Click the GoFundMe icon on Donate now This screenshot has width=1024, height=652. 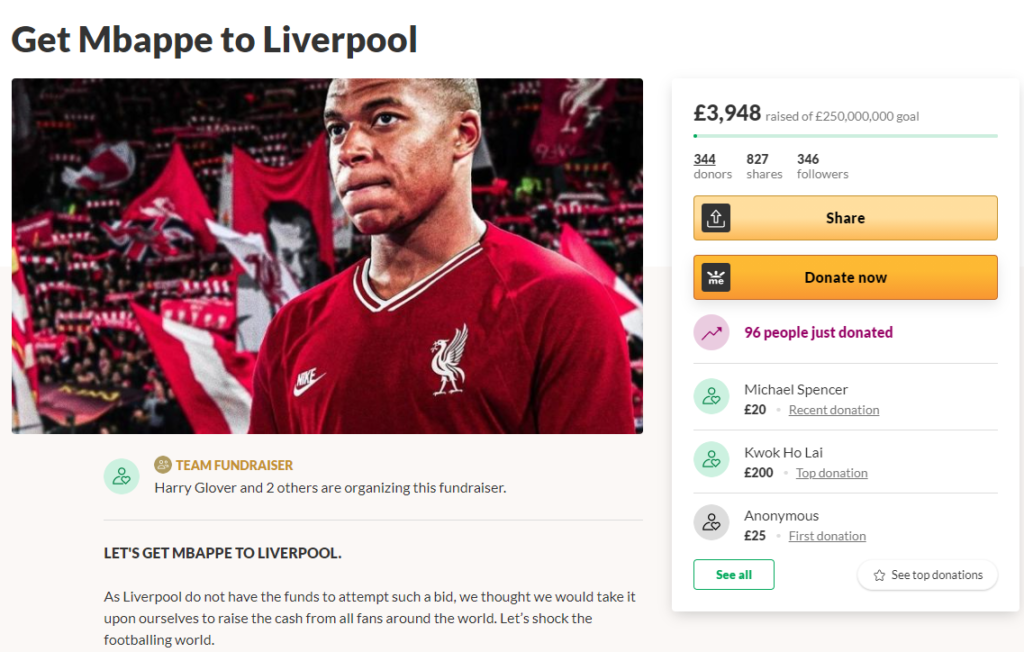pos(716,277)
